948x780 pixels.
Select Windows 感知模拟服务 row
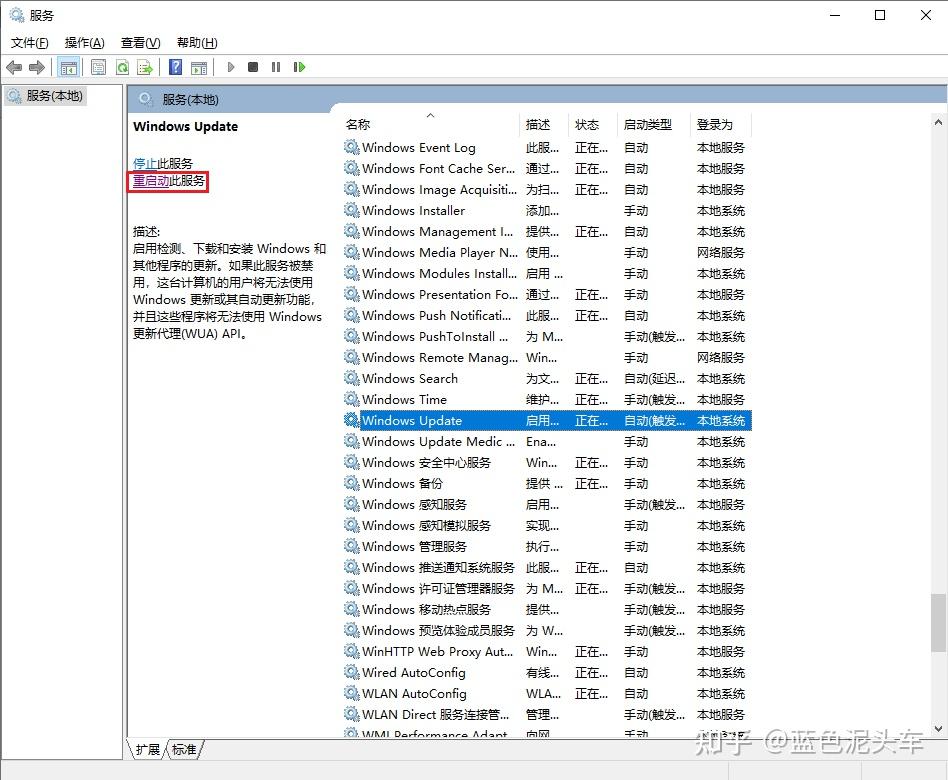tap(547, 525)
